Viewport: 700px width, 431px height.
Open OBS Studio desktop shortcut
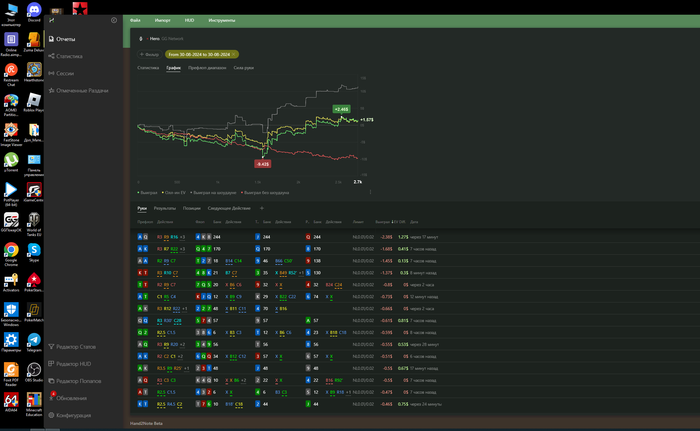pyautogui.click(x=34, y=372)
